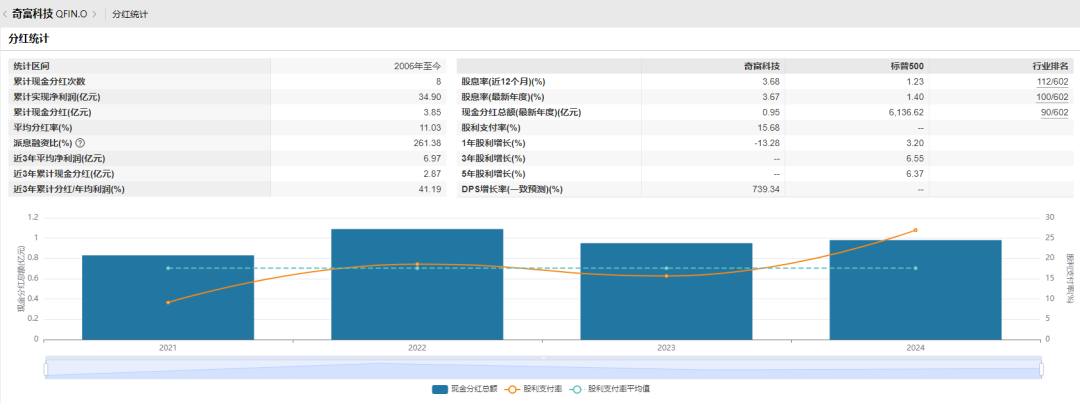The height and width of the screenshot is (403, 1080).
Task: Click 2024 payout ratio line point
Action: (915, 230)
